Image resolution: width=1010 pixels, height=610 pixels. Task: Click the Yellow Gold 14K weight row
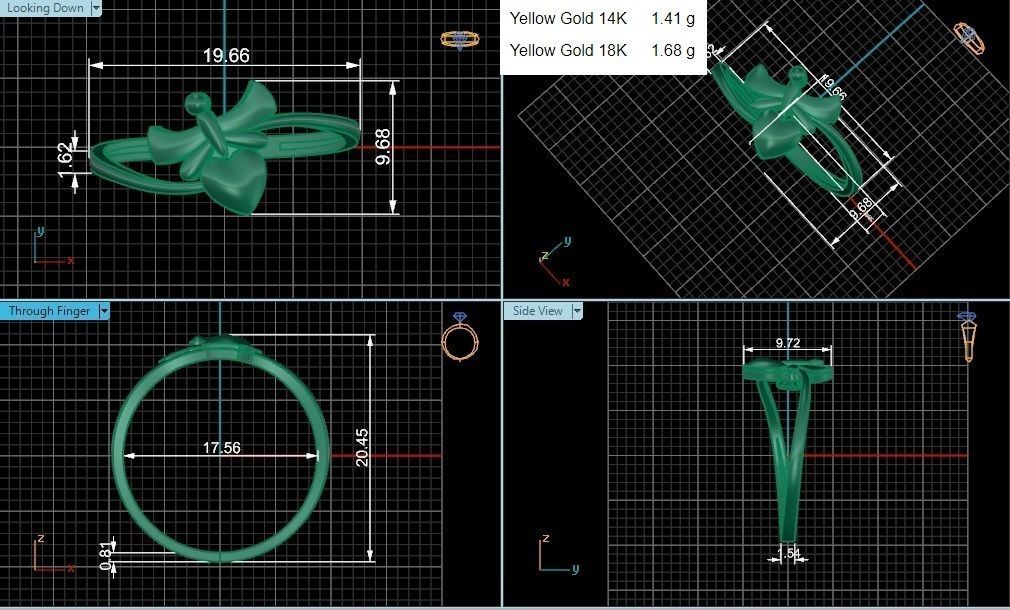(x=602, y=19)
